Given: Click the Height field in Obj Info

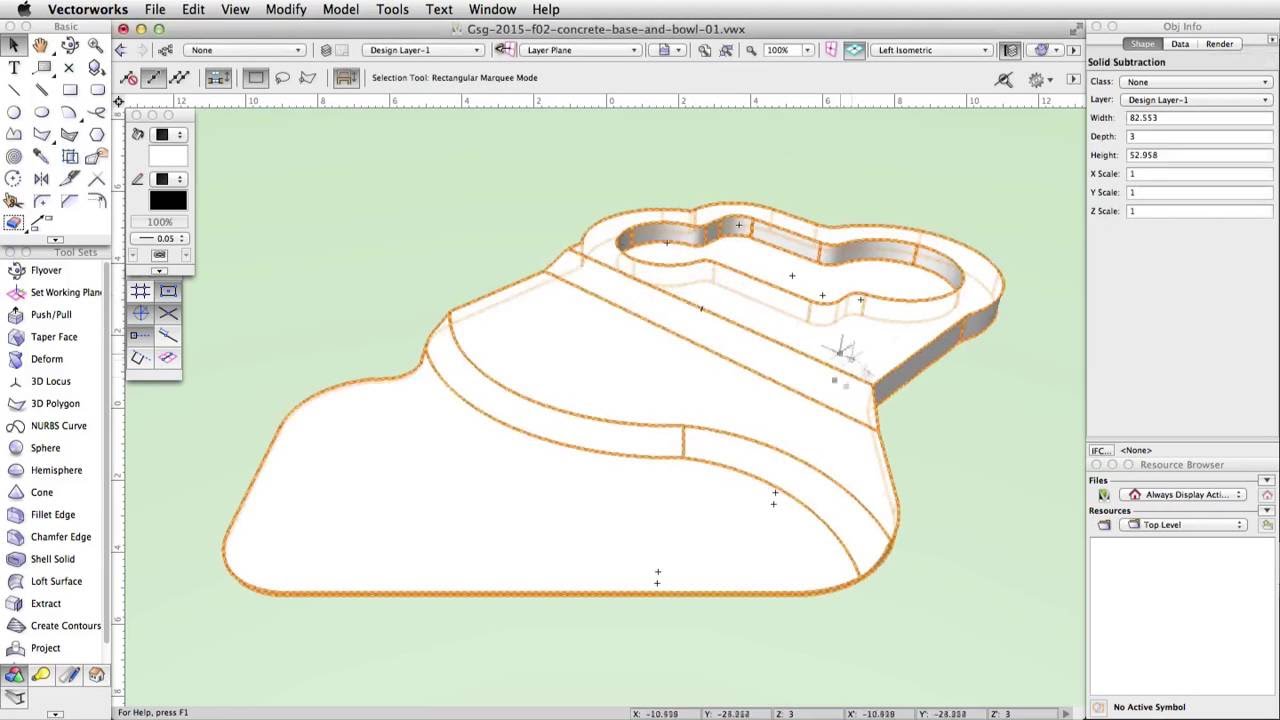Looking at the screenshot, I should (1200, 155).
